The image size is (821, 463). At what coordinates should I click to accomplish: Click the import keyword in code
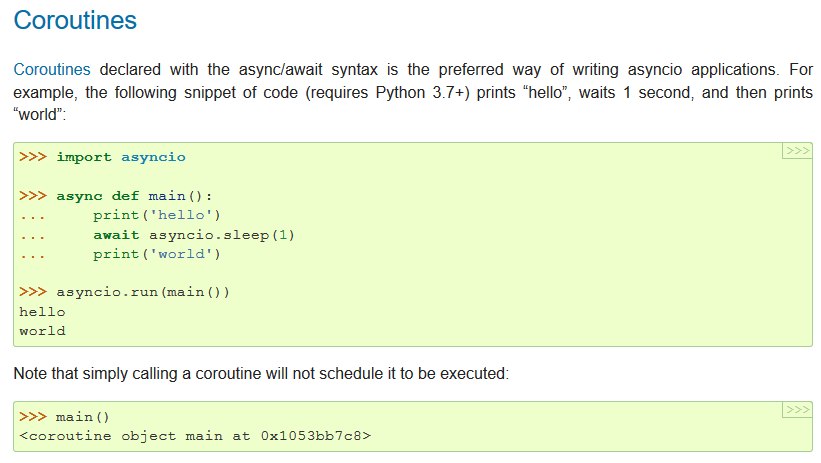point(84,157)
